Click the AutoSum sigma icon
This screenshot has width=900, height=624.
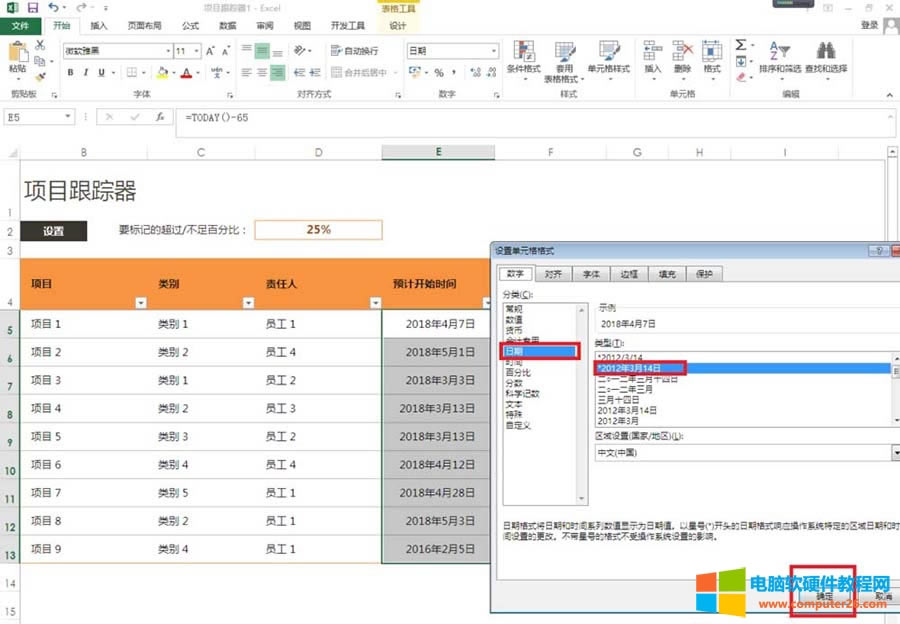pyautogui.click(x=740, y=45)
